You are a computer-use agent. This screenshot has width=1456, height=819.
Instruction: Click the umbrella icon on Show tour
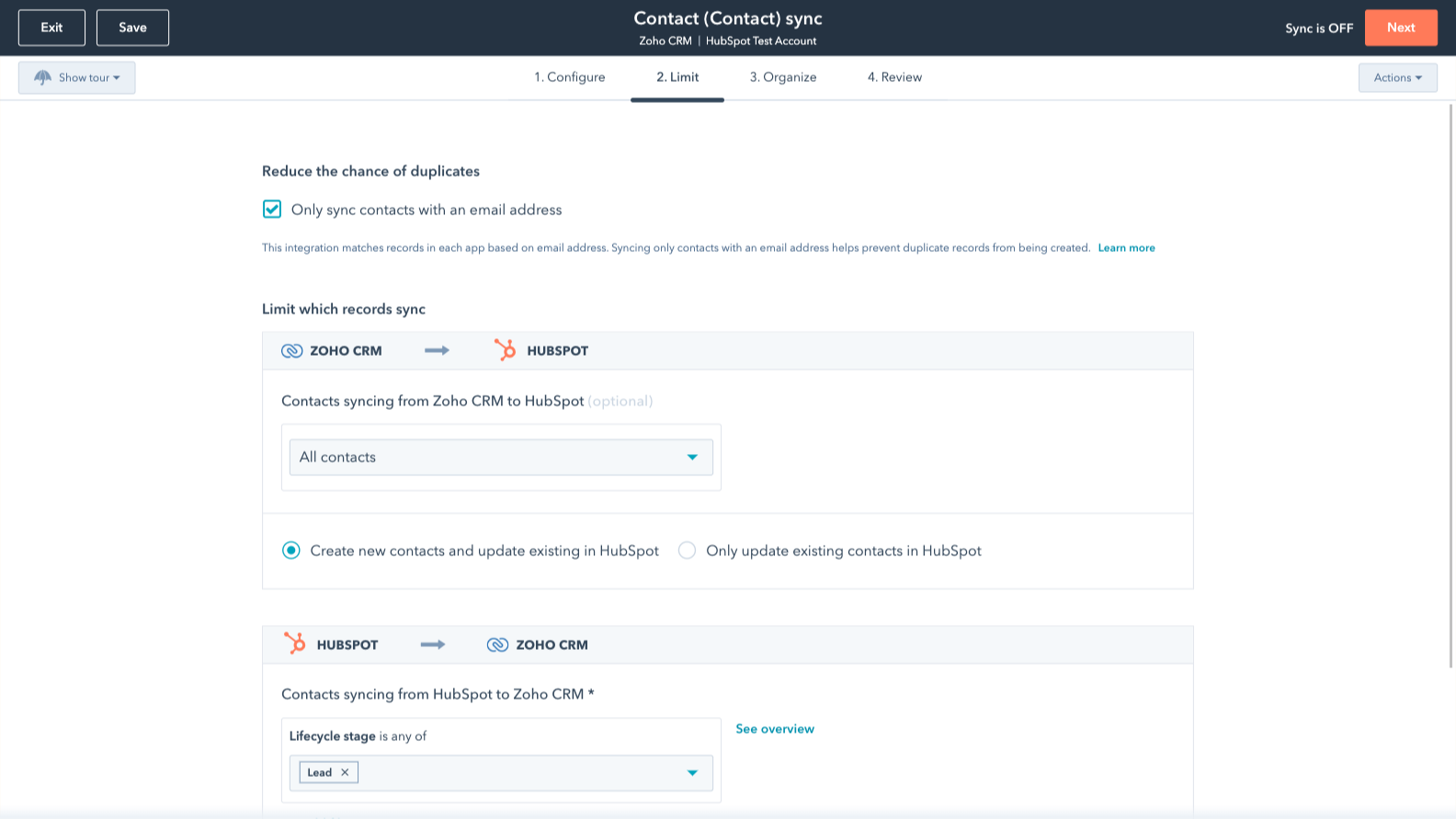click(42, 78)
